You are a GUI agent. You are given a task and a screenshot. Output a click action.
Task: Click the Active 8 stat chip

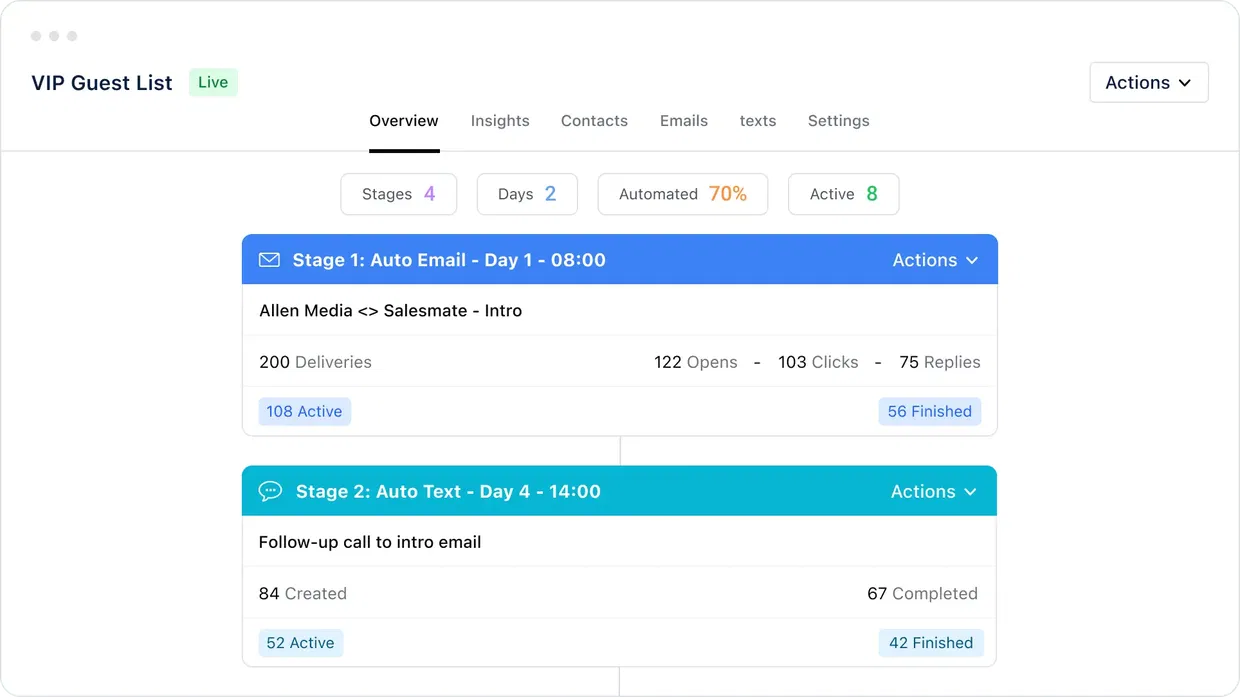click(x=843, y=194)
